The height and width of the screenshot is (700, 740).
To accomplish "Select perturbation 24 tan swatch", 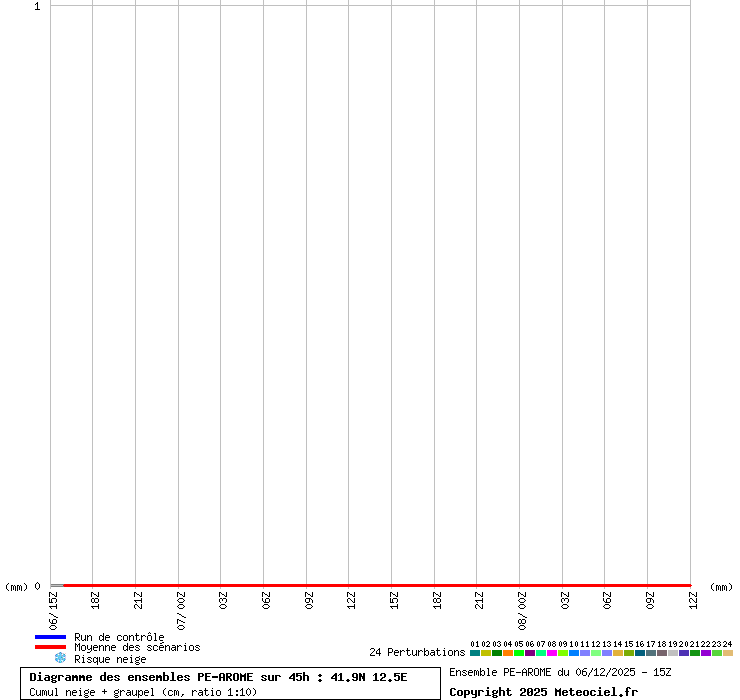I will (x=728, y=653).
